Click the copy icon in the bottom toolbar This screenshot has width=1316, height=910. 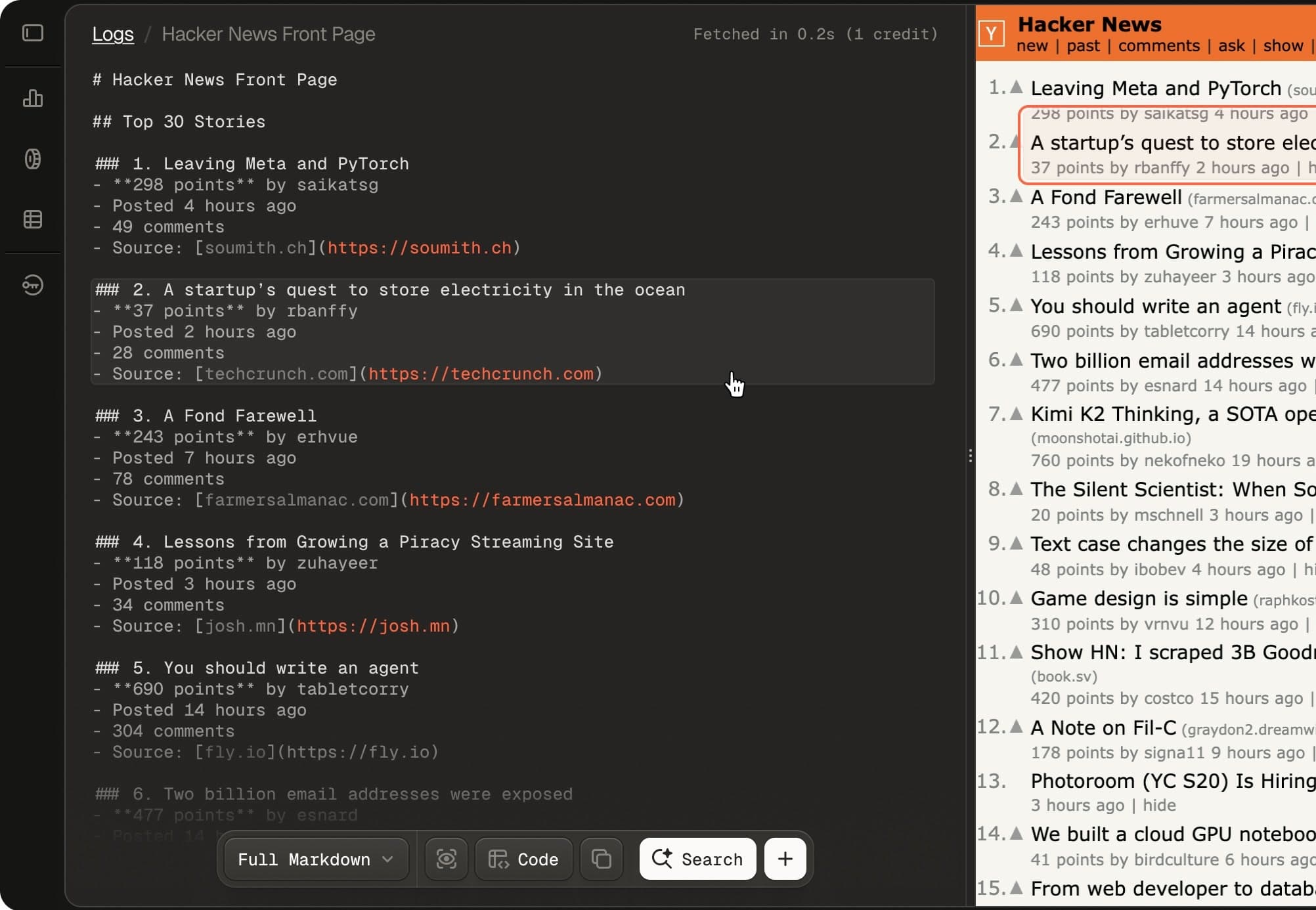602,859
